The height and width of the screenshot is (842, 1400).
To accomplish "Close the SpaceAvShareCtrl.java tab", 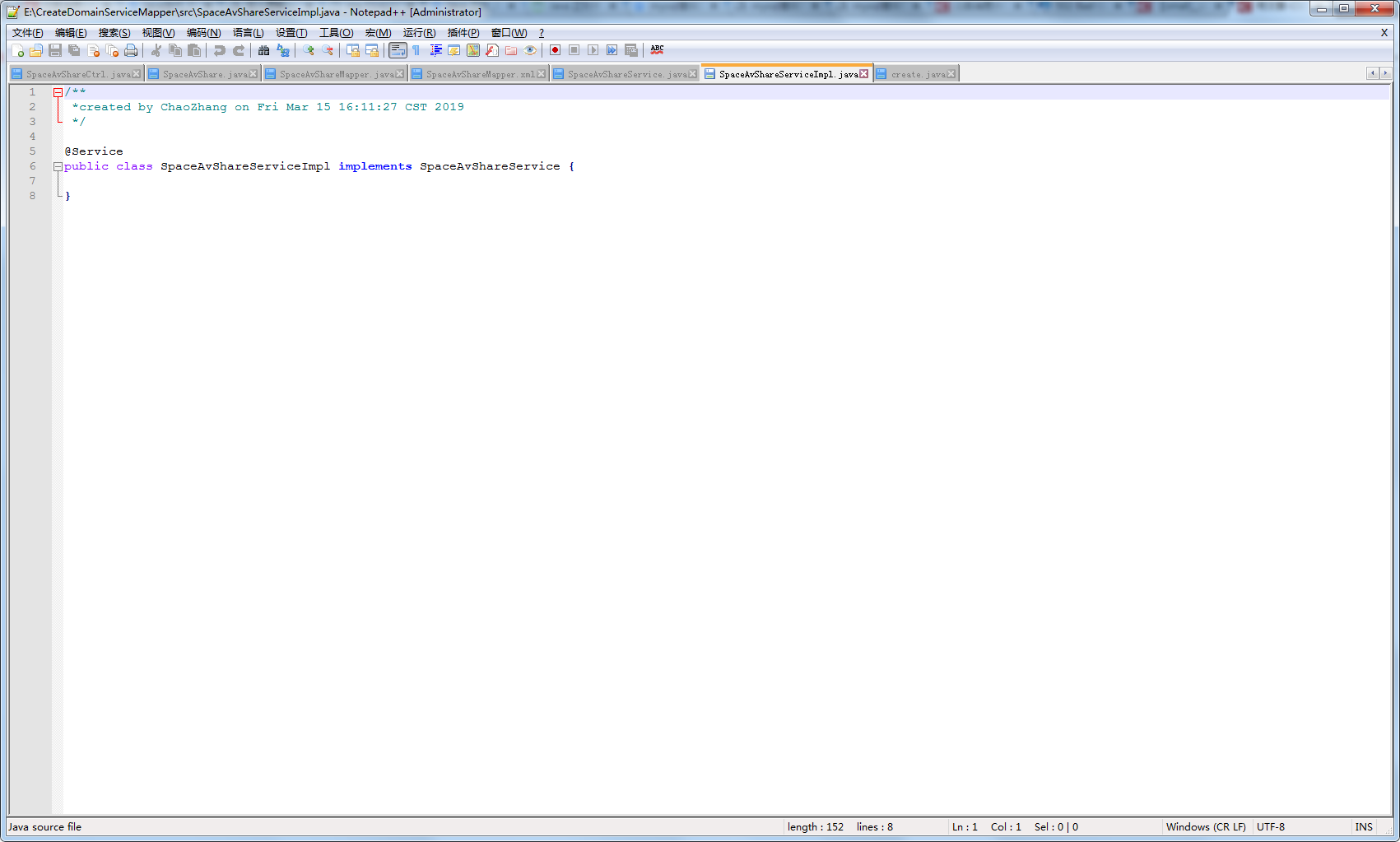I will tap(137, 74).
